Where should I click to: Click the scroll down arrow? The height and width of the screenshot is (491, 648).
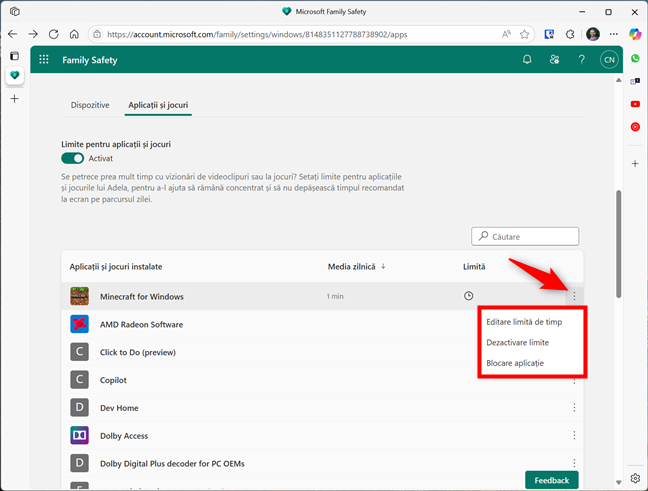[x=619, y=482]
